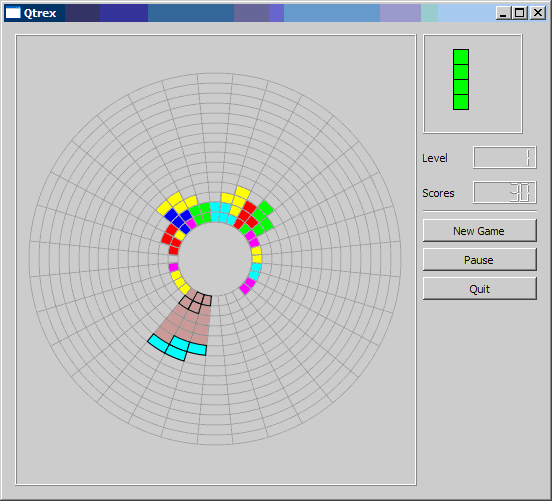Click the Qtrex window title icon
Image resolution: width=552 pixels, height=501 pixels.
click(x=13, y=13)
